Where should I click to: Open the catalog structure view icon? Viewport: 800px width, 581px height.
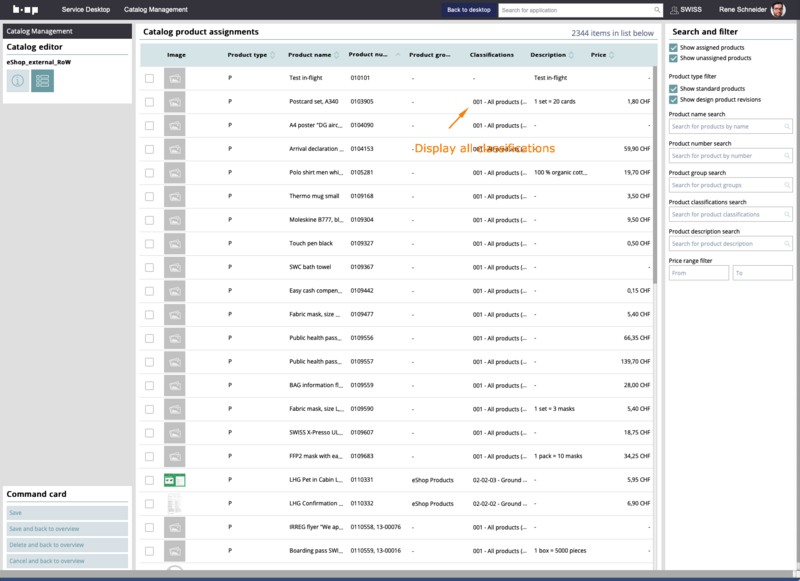tap(42, 80)
